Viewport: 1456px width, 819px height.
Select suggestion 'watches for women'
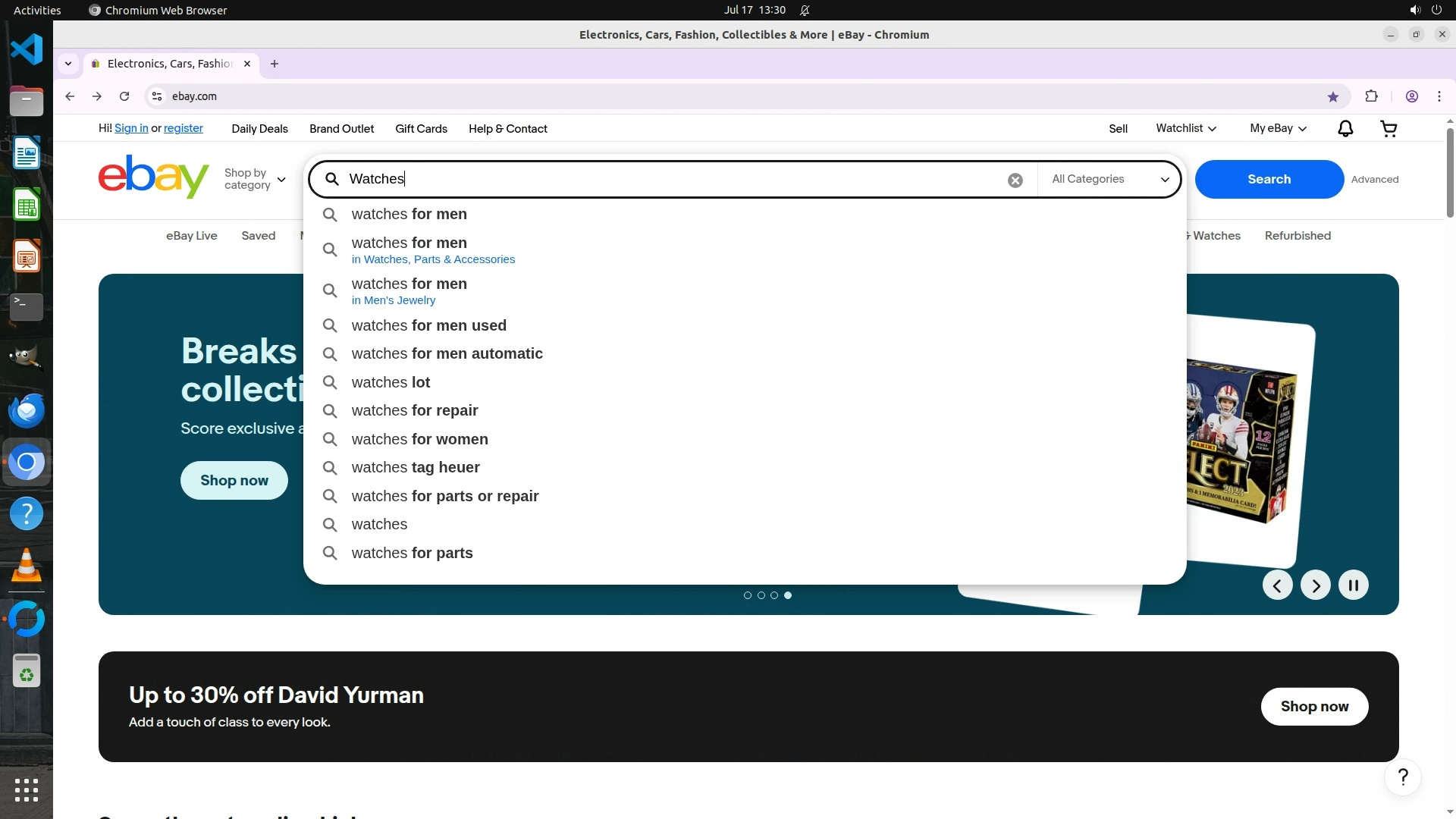pos(419,439)
